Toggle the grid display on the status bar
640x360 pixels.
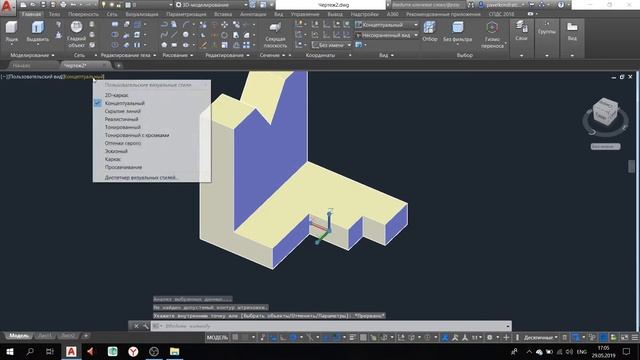click(x=235, y=337)
